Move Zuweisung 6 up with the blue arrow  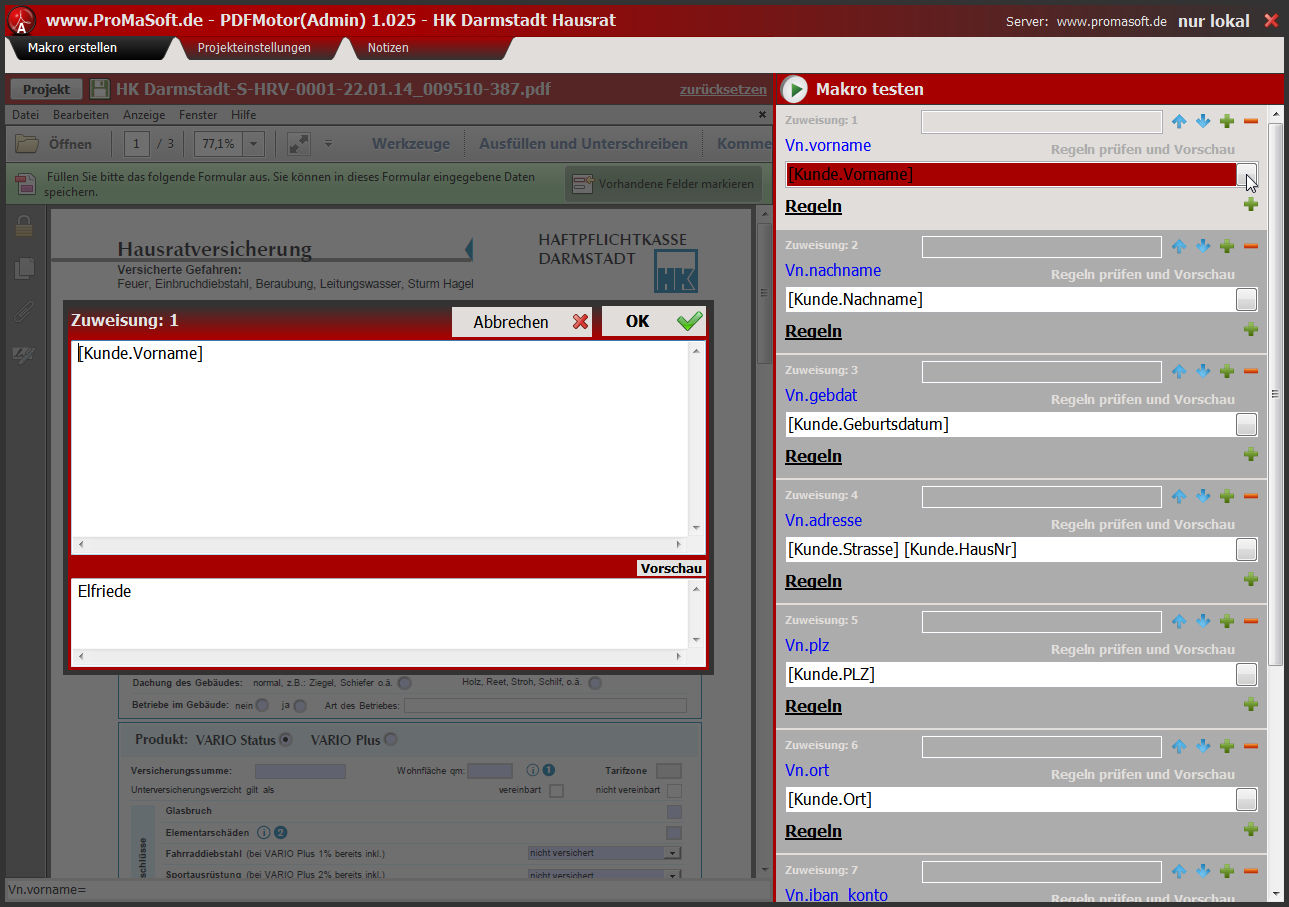point(1179,746)
